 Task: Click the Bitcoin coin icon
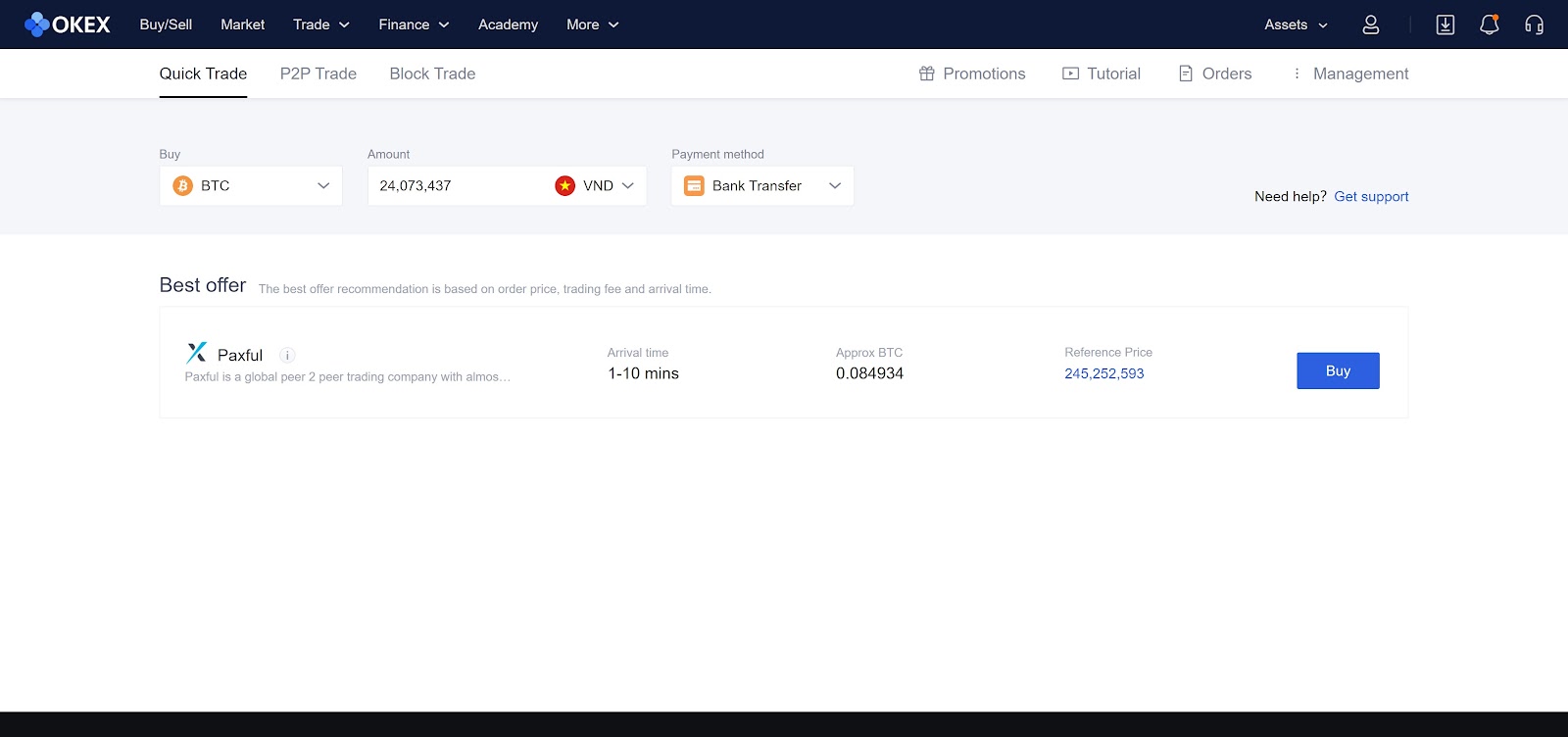pyautogui.click(x=183, y=185)
